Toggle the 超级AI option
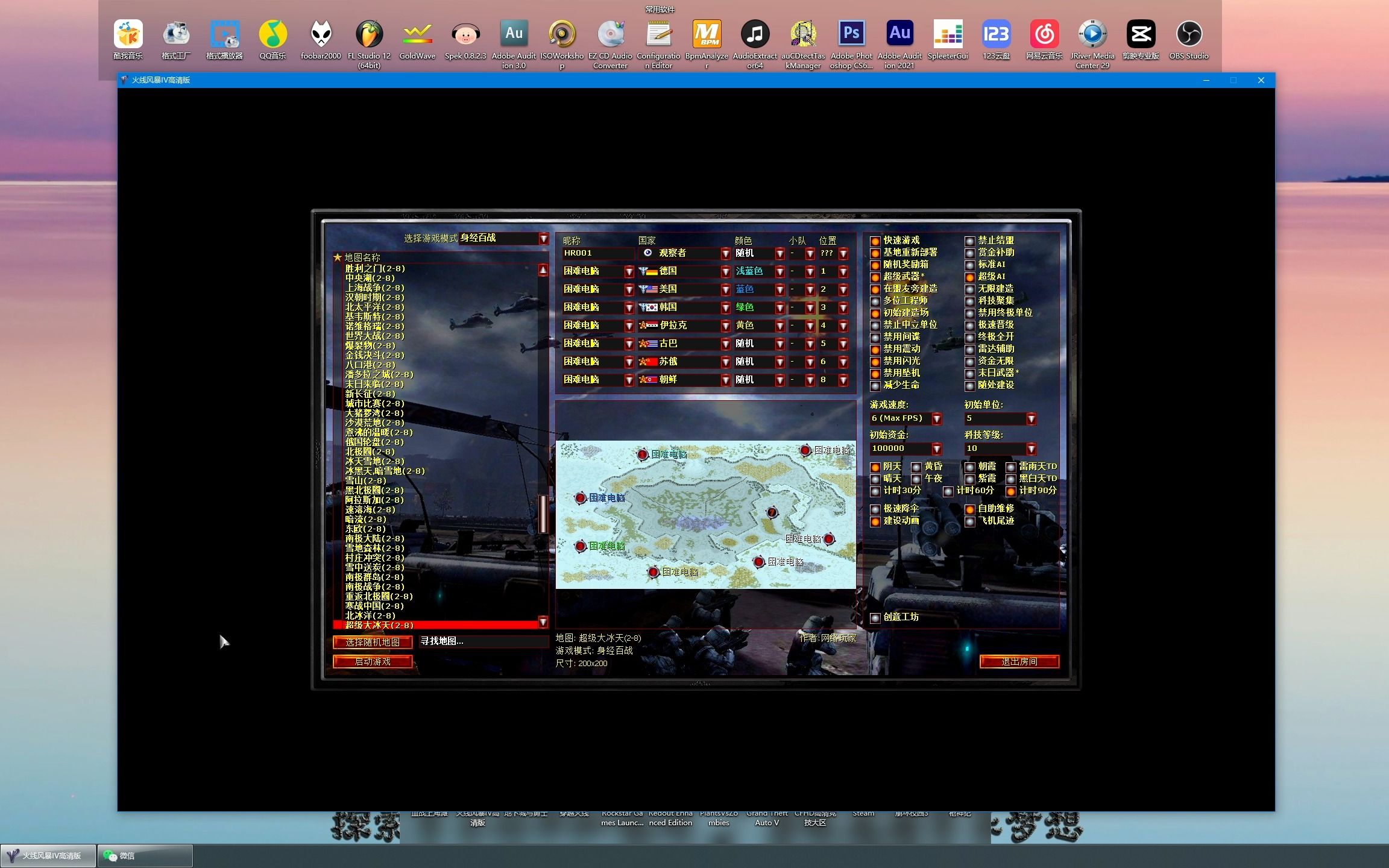 click(969, 277)
